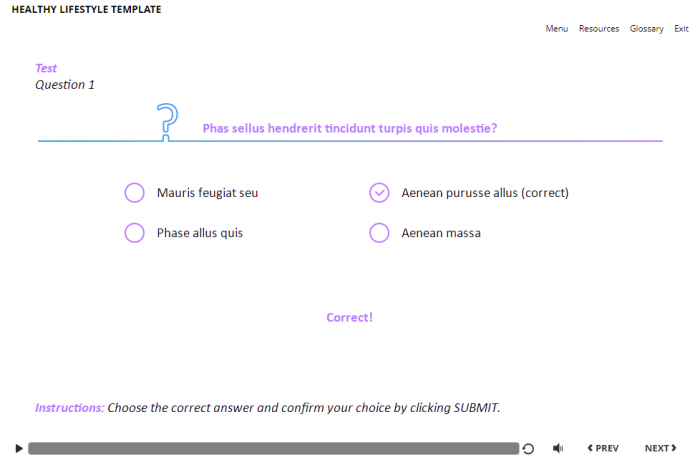Viewport: 700px width, 470px height.
Task: Select "Aenean purusse allus (correct)" radio button
Action: click(379, 193)
